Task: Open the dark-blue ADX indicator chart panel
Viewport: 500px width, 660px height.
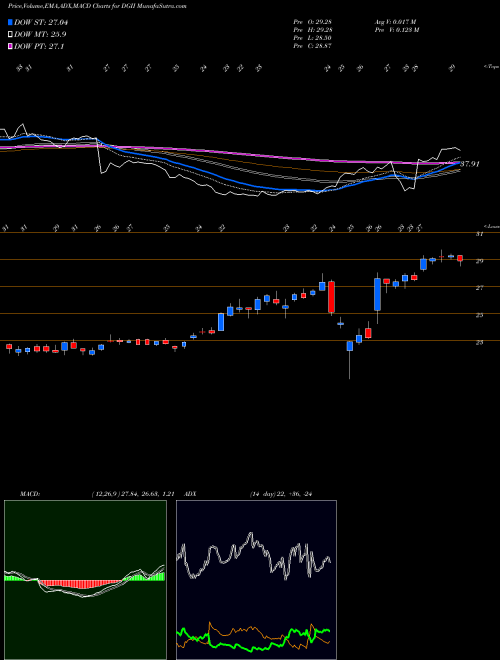Action: coord(256,580)
